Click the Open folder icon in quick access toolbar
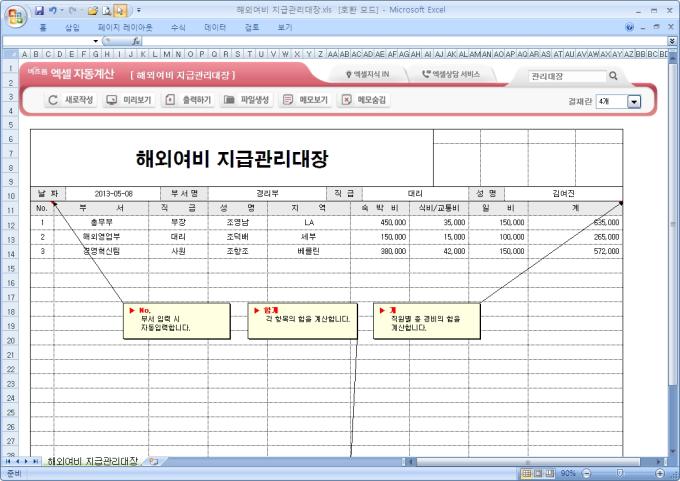 pos(92,10)
